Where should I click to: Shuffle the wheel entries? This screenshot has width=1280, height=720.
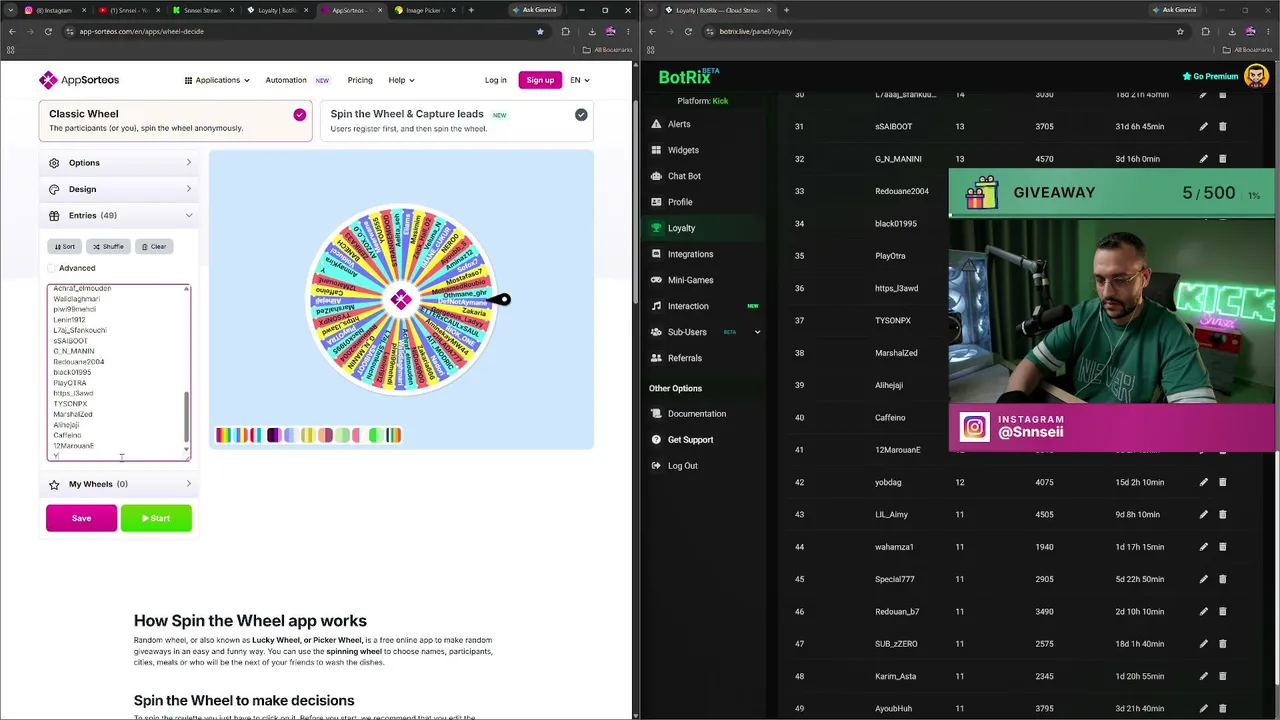point(108,246)
